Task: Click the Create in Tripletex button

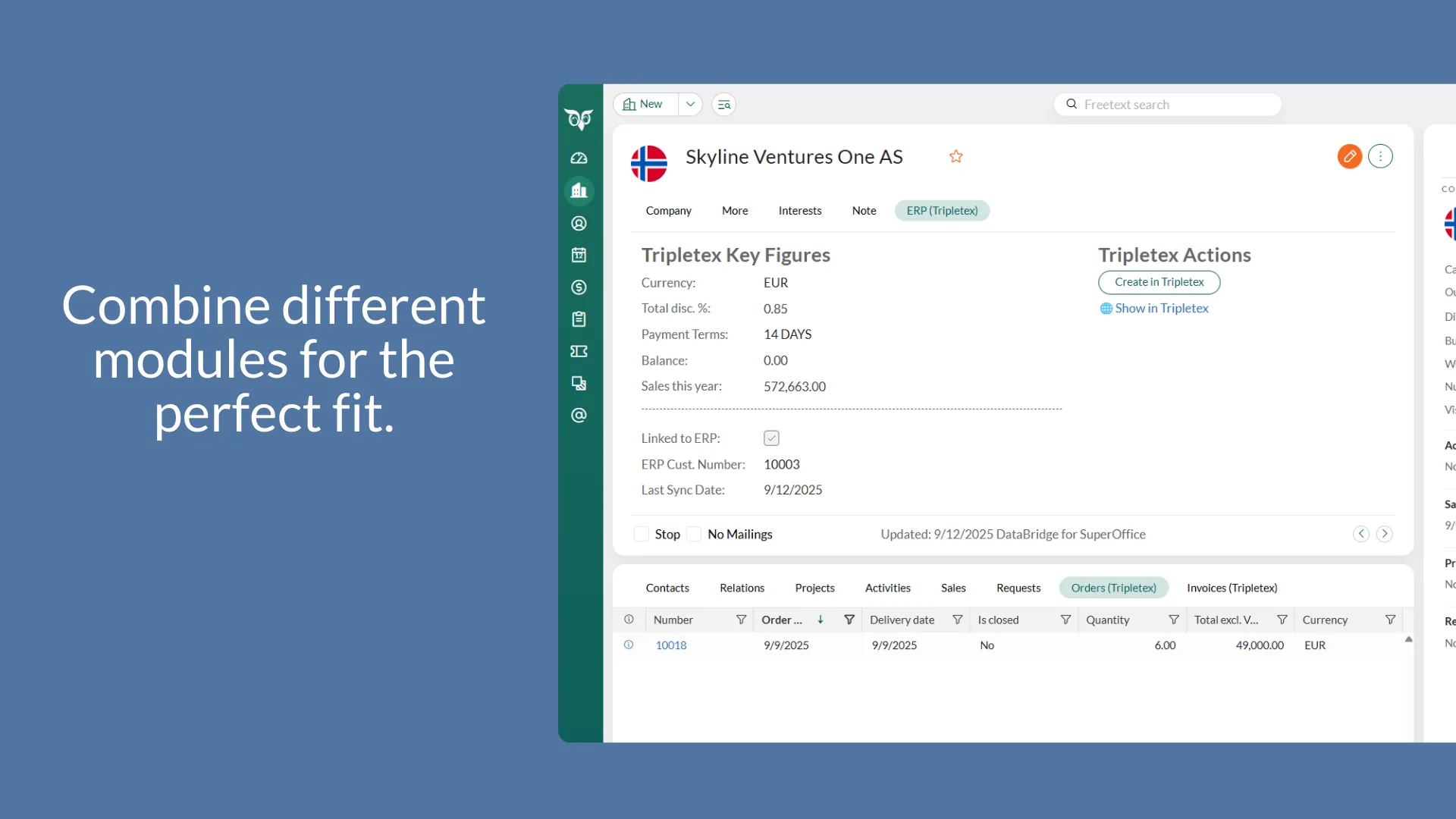Action: point(1159,282)
